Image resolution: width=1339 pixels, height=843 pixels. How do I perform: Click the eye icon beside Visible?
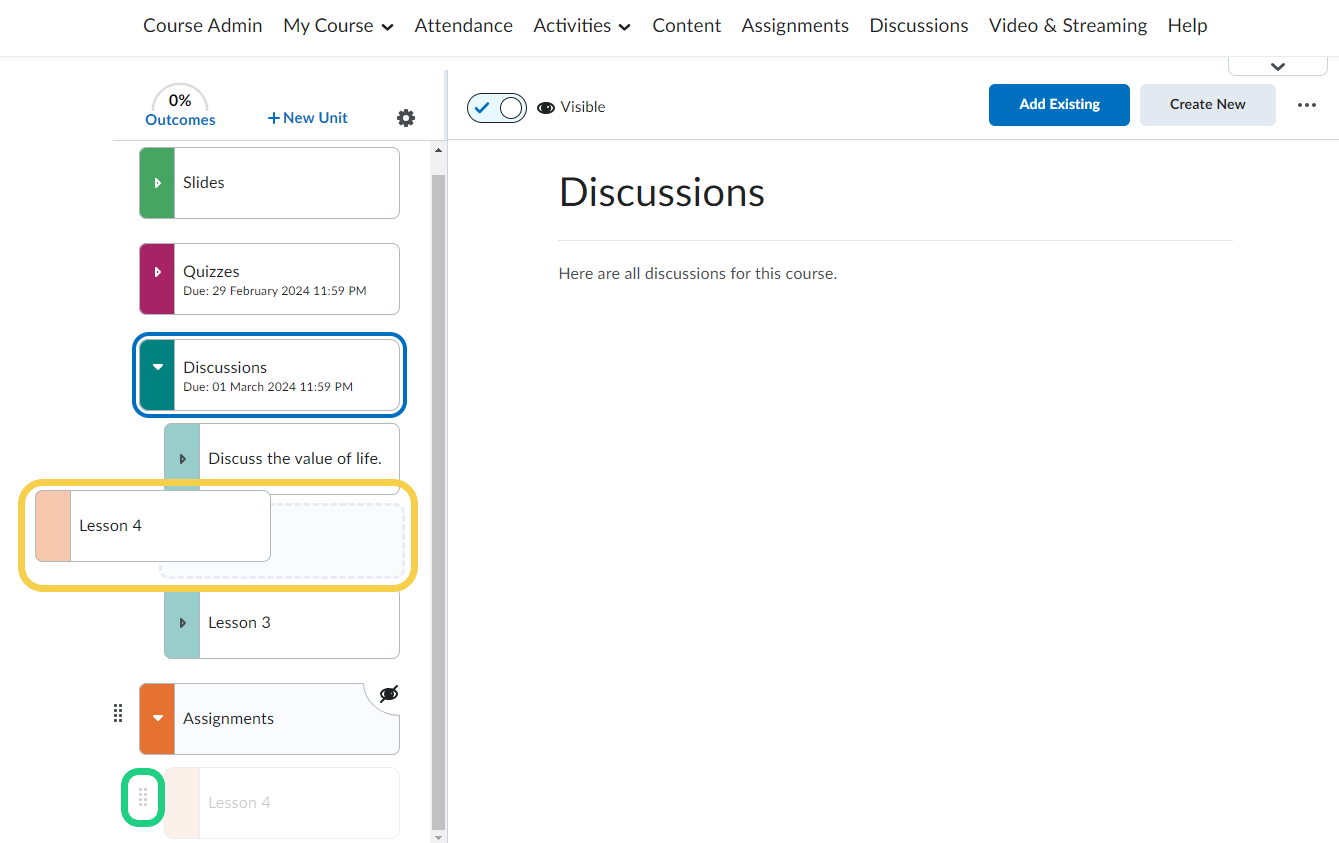click(546, 107)
